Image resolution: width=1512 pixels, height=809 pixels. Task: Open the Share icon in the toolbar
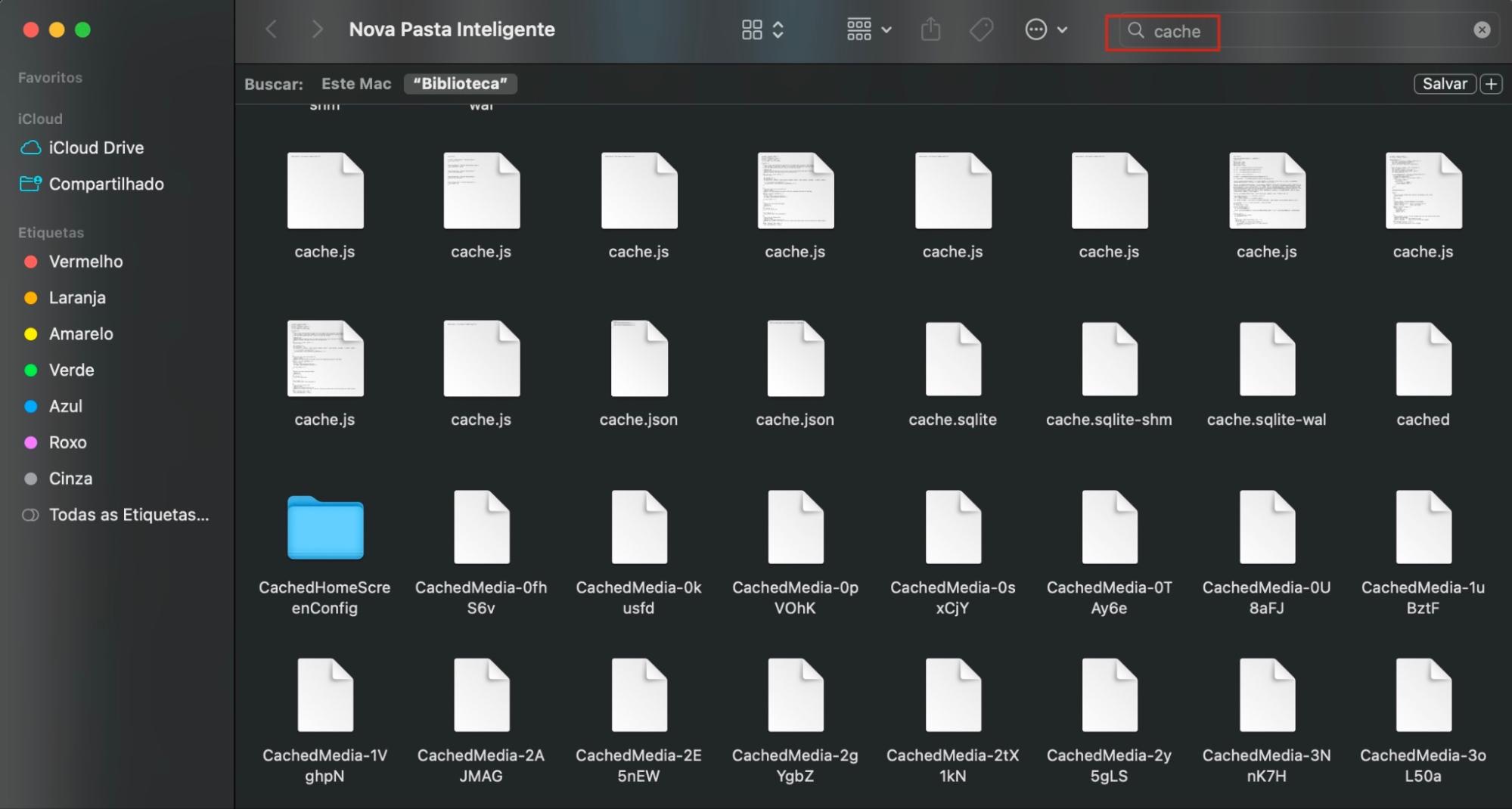[x=931, y=29]
